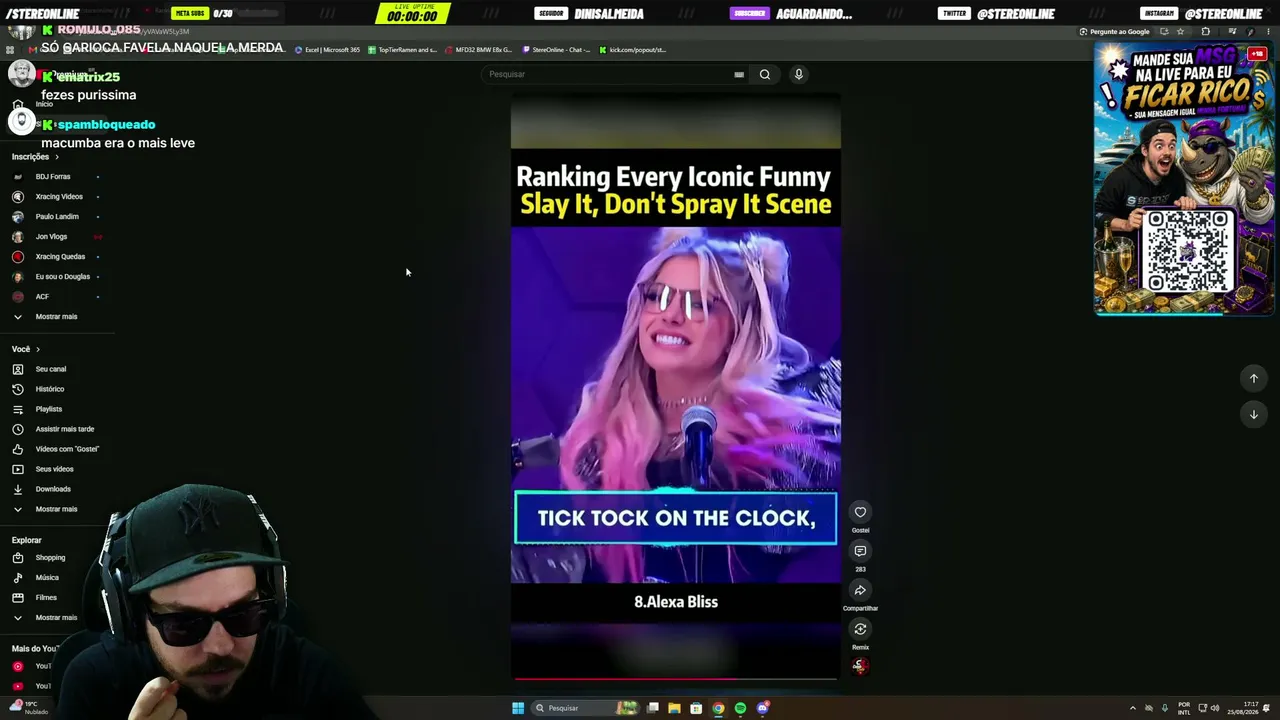Image resolution: width=1280 pixels, height=720 pixels.
Task: Click the Windows taskbar Pesquisar search box
Action: tap(585, 708)
